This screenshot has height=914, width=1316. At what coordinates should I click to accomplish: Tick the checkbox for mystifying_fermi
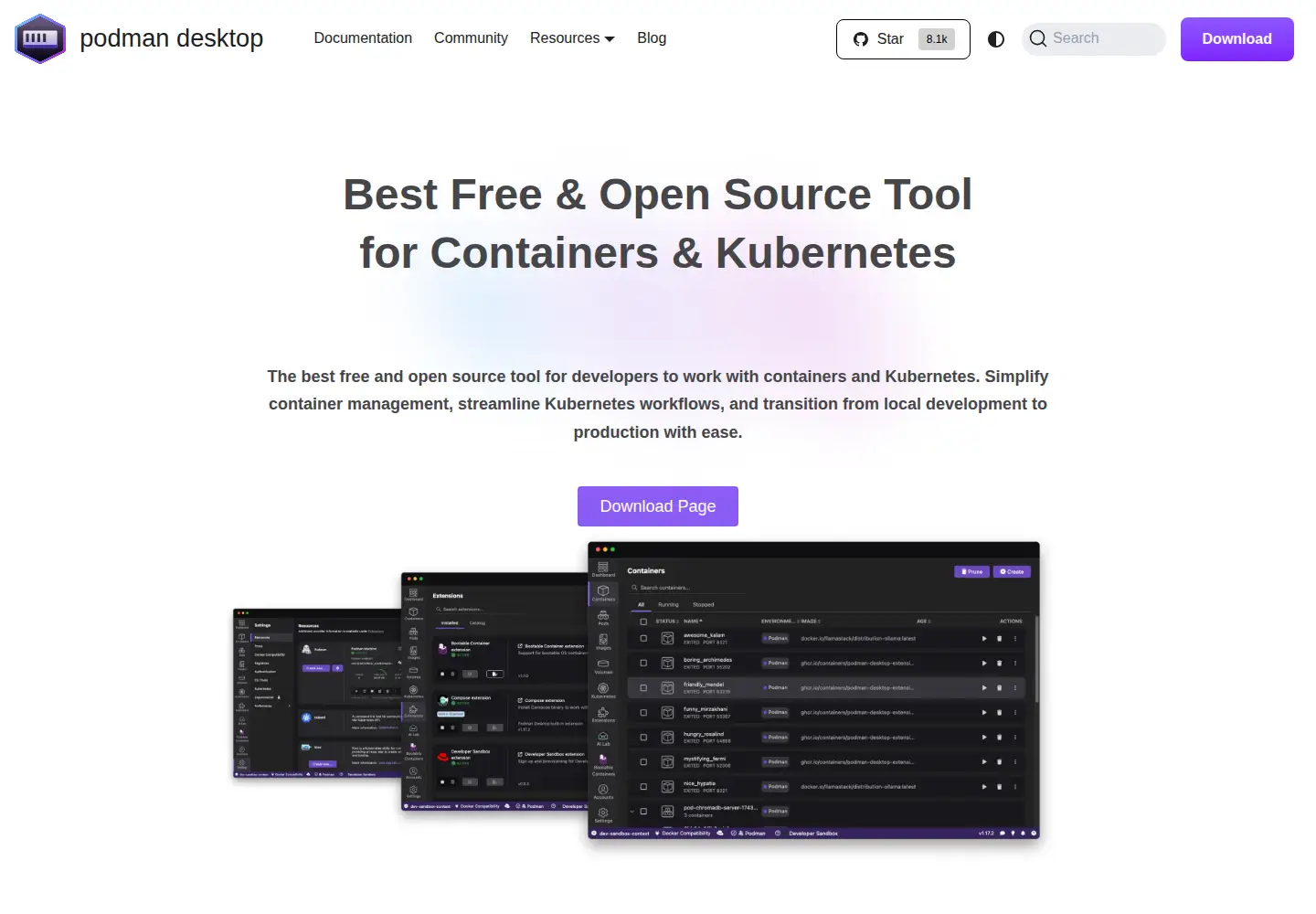(643, 761)
